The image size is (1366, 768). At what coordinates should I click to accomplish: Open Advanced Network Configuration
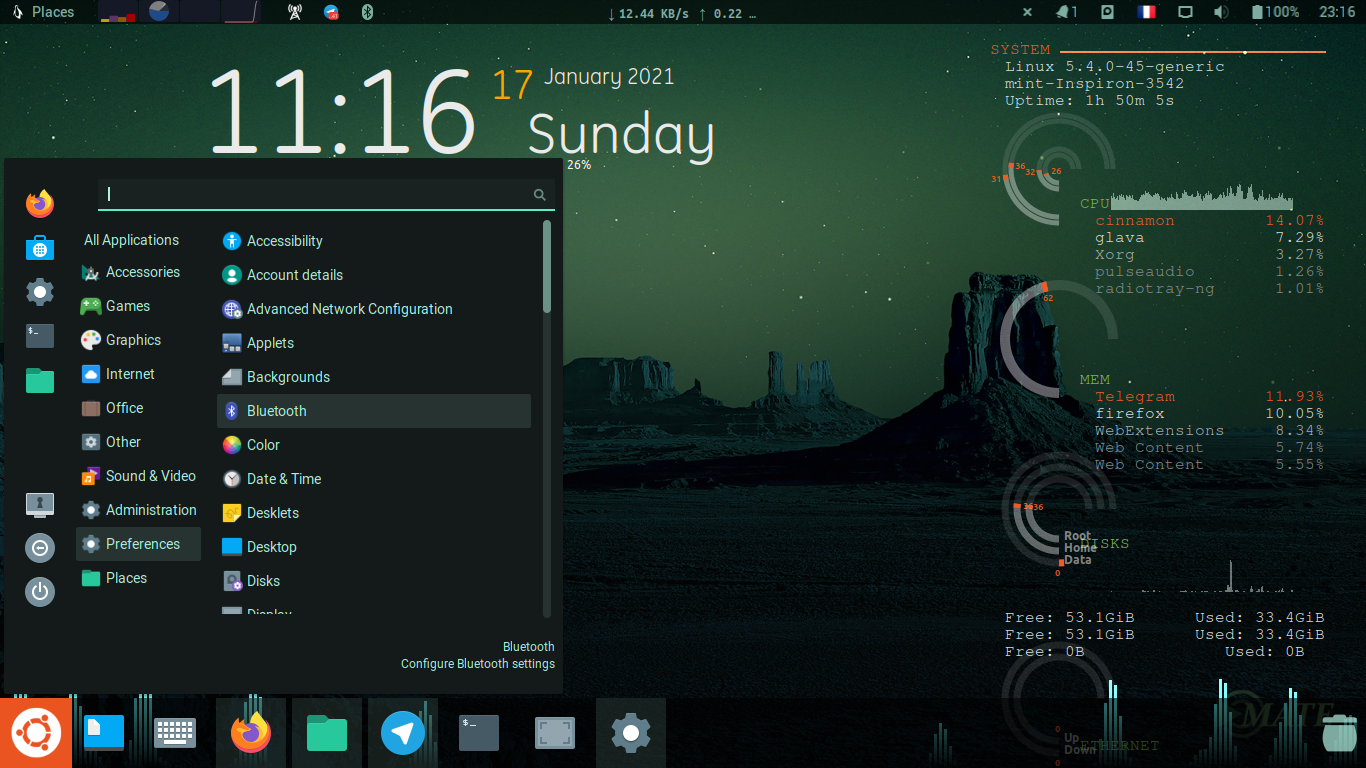tap(374, 309)
